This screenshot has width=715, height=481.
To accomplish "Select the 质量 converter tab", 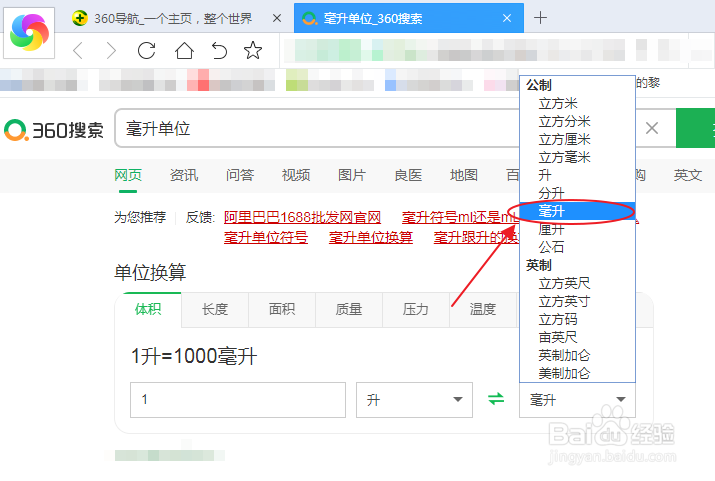I will click(349, 309).
